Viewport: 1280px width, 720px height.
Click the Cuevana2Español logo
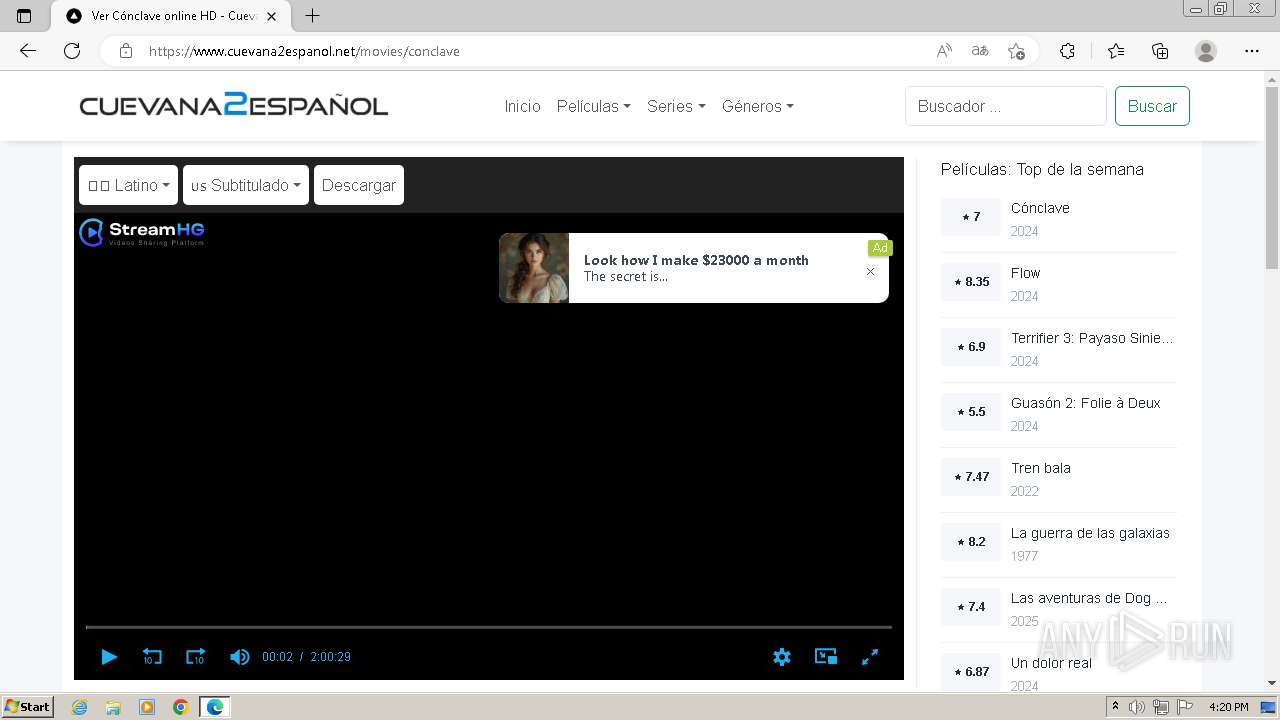pyautogui.click(x=234, y=105)
